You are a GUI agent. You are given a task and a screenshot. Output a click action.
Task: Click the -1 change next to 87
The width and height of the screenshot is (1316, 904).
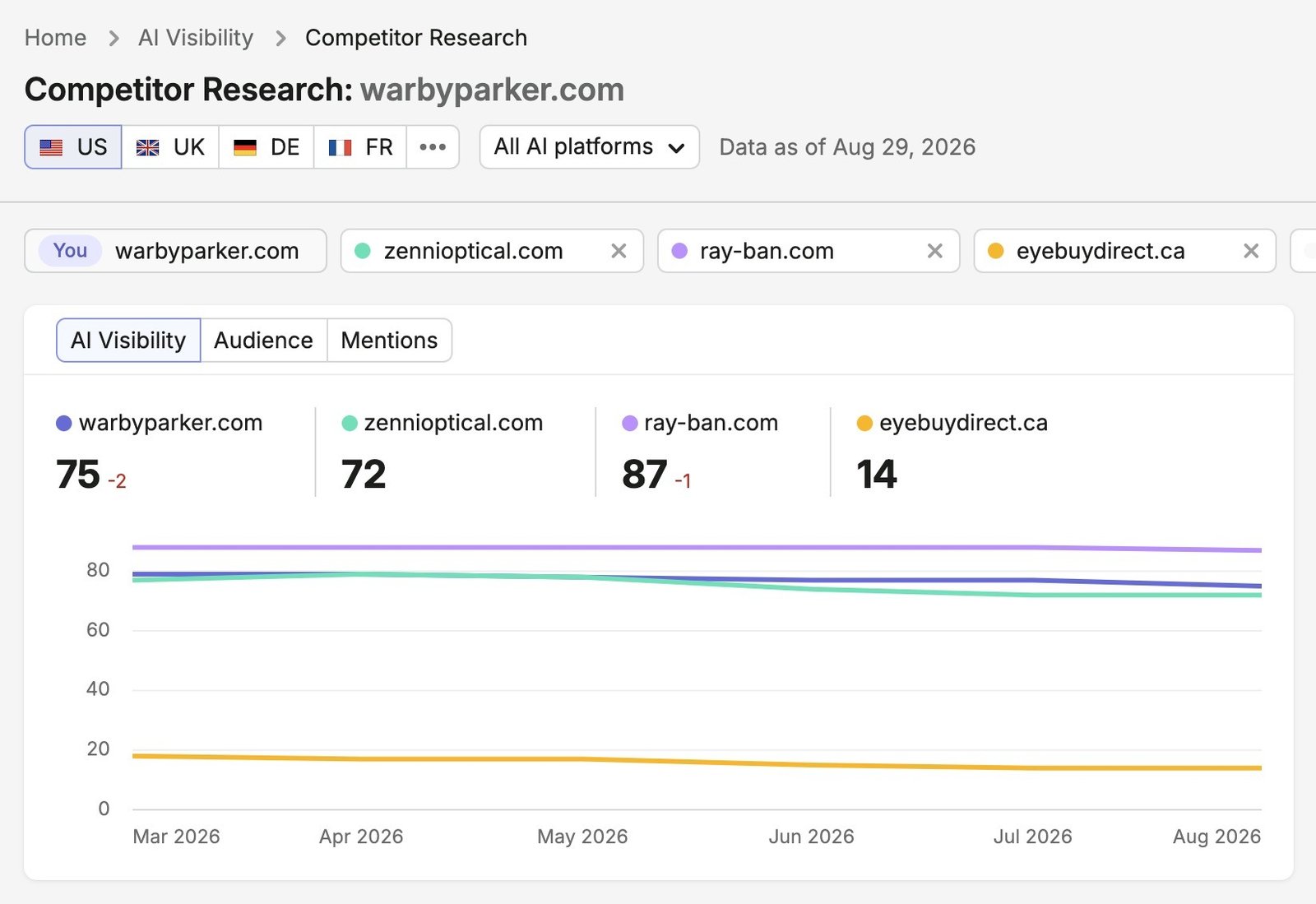point(683,481)
